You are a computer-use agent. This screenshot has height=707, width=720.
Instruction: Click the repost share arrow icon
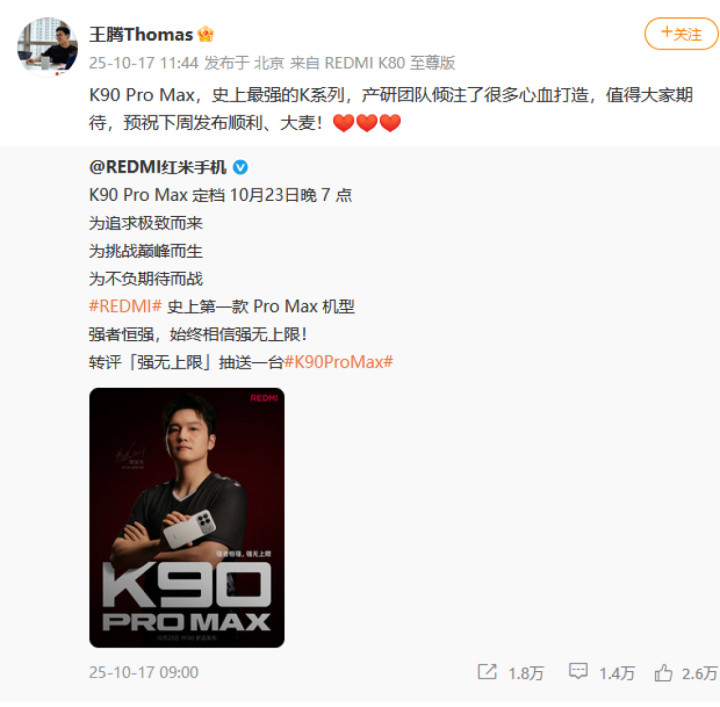pos(487,672)
